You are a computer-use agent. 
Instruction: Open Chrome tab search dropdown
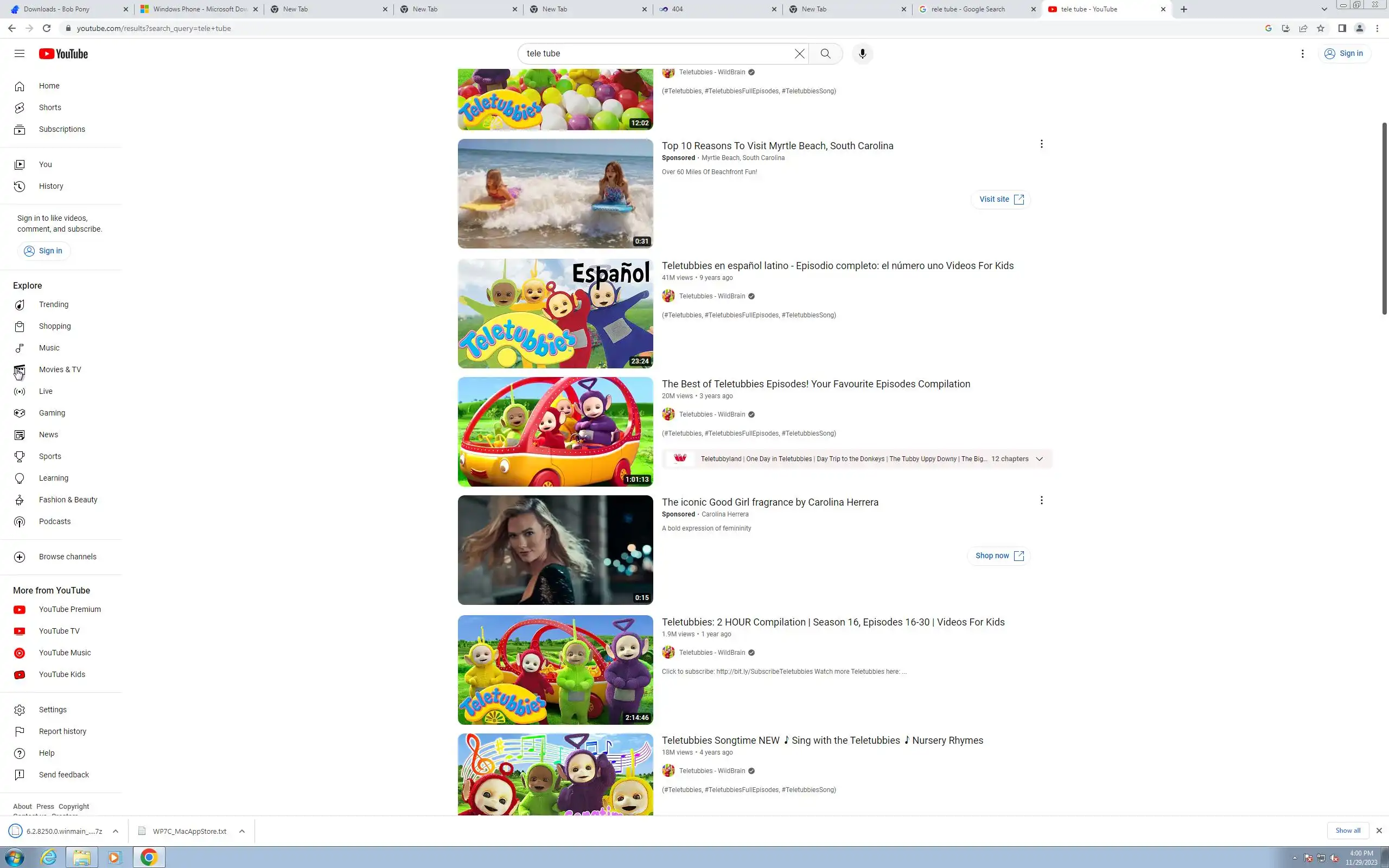click(x=1325, y=9)
